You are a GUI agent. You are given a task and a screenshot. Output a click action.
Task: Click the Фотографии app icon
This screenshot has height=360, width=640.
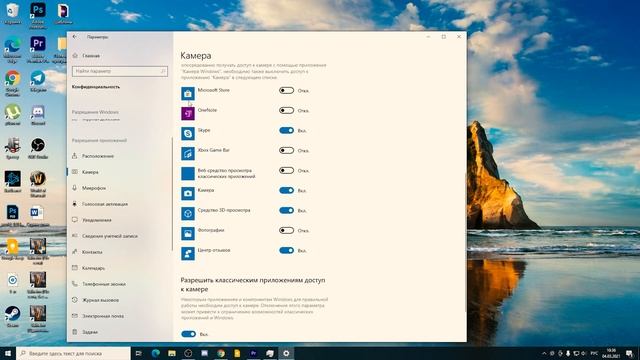point(188,233)
